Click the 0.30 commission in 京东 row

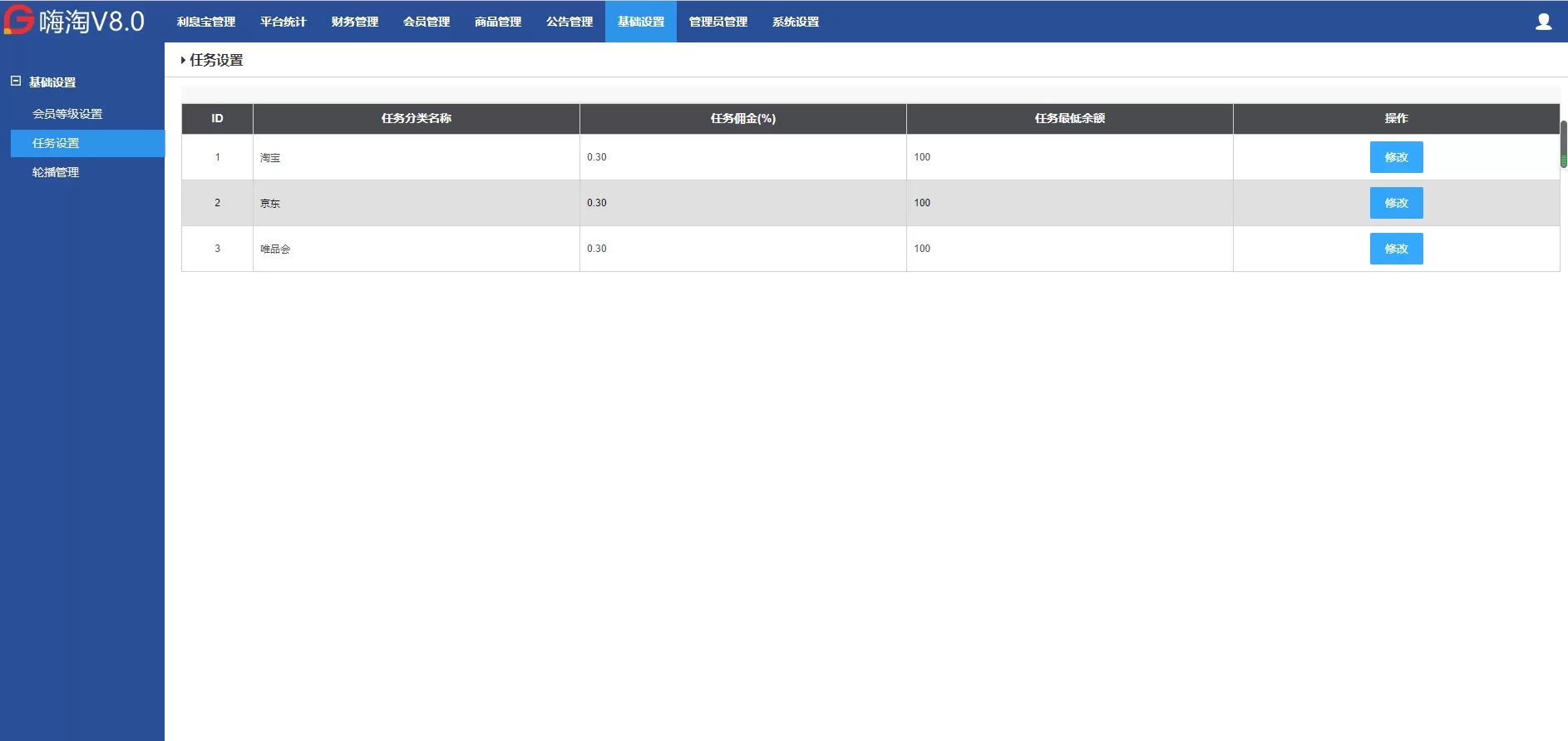tap(597, 203)
